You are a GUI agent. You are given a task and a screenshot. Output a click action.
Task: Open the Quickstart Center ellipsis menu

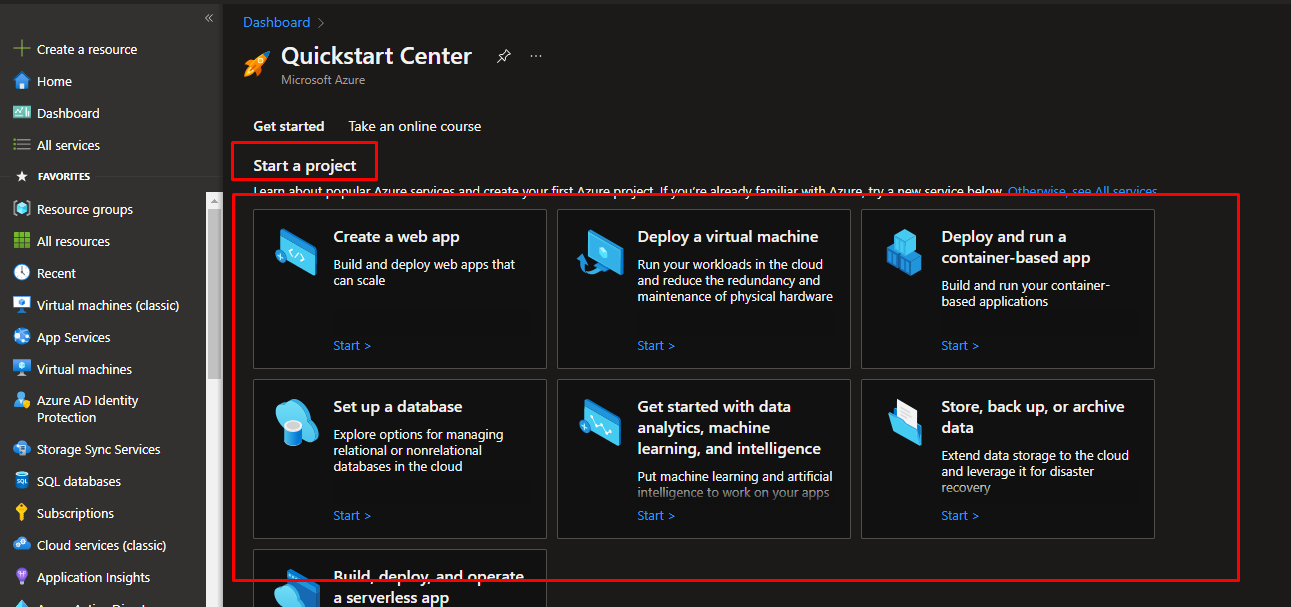pos(536,57)
